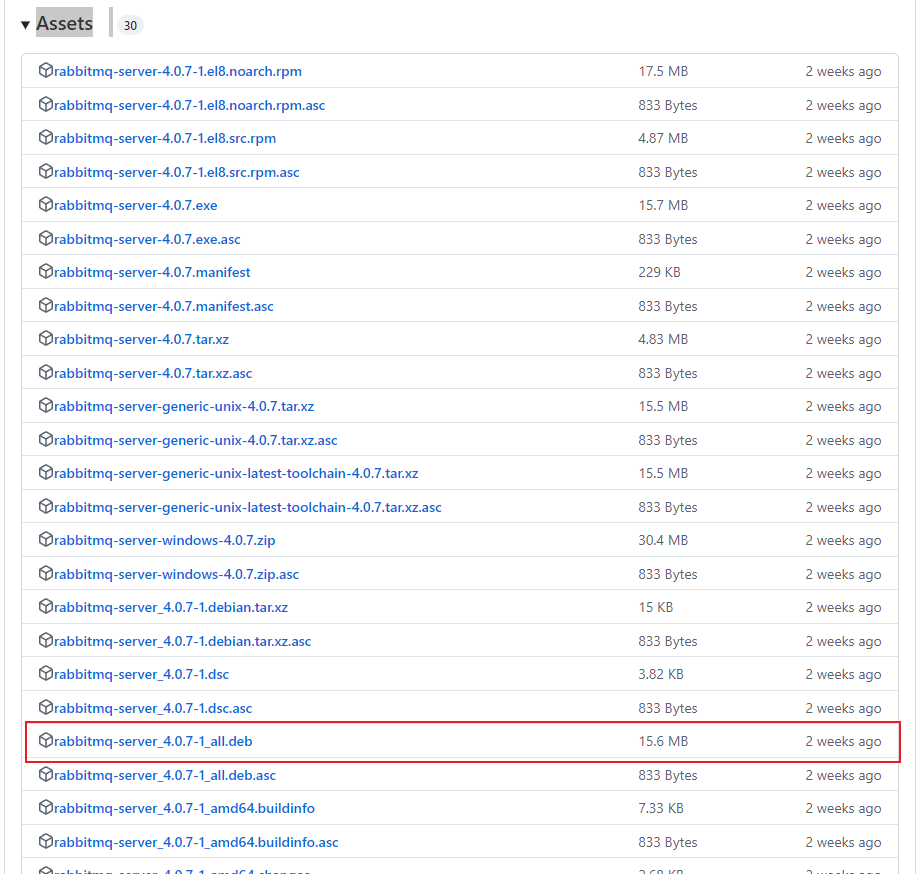Click the 229 KB size value

click(x=659, y=272)
